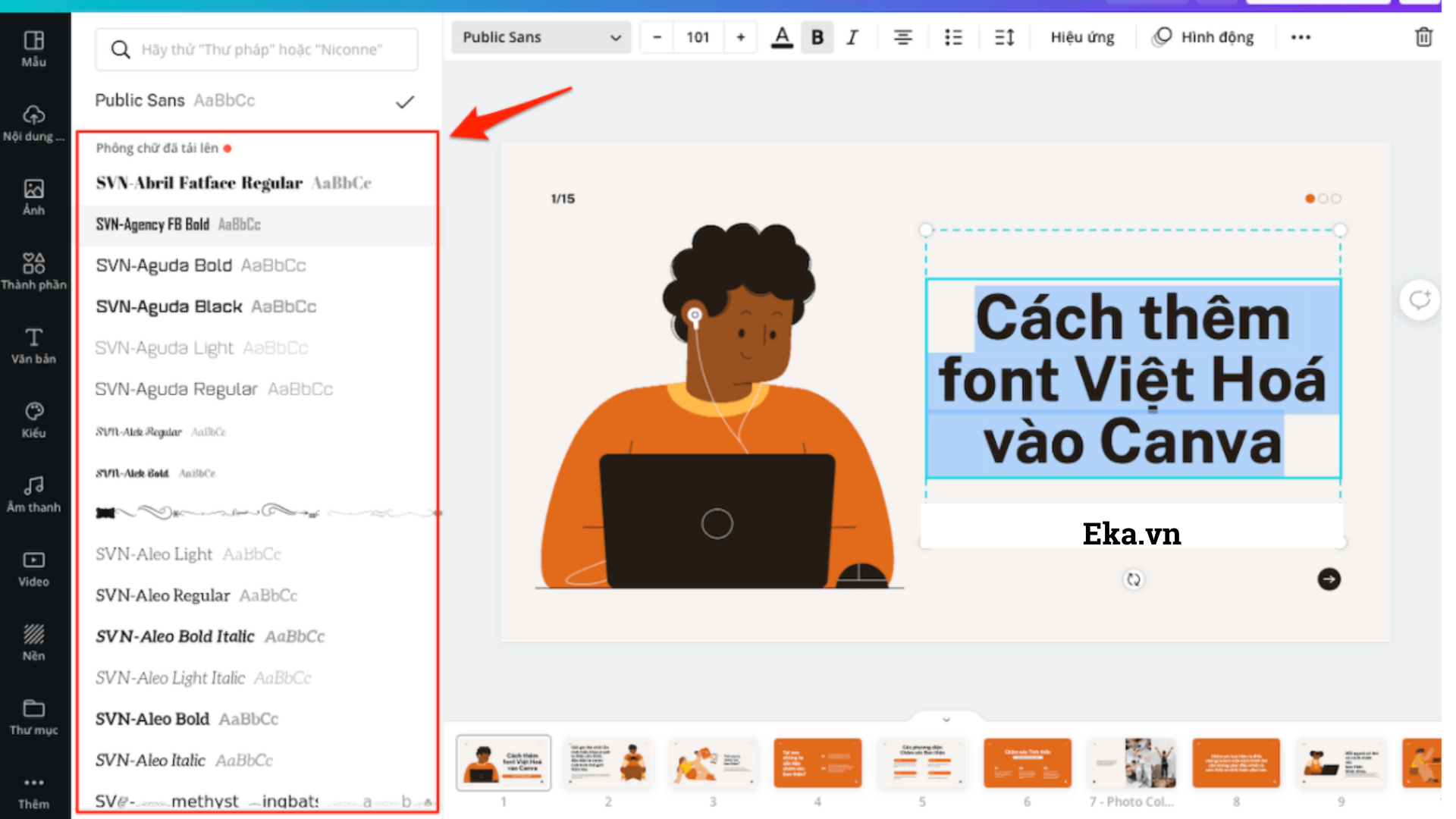Choose SVN-Abril Fatface Regular font
The width and height of the screenshot is (1456, 819).
[x=258, y=183]
